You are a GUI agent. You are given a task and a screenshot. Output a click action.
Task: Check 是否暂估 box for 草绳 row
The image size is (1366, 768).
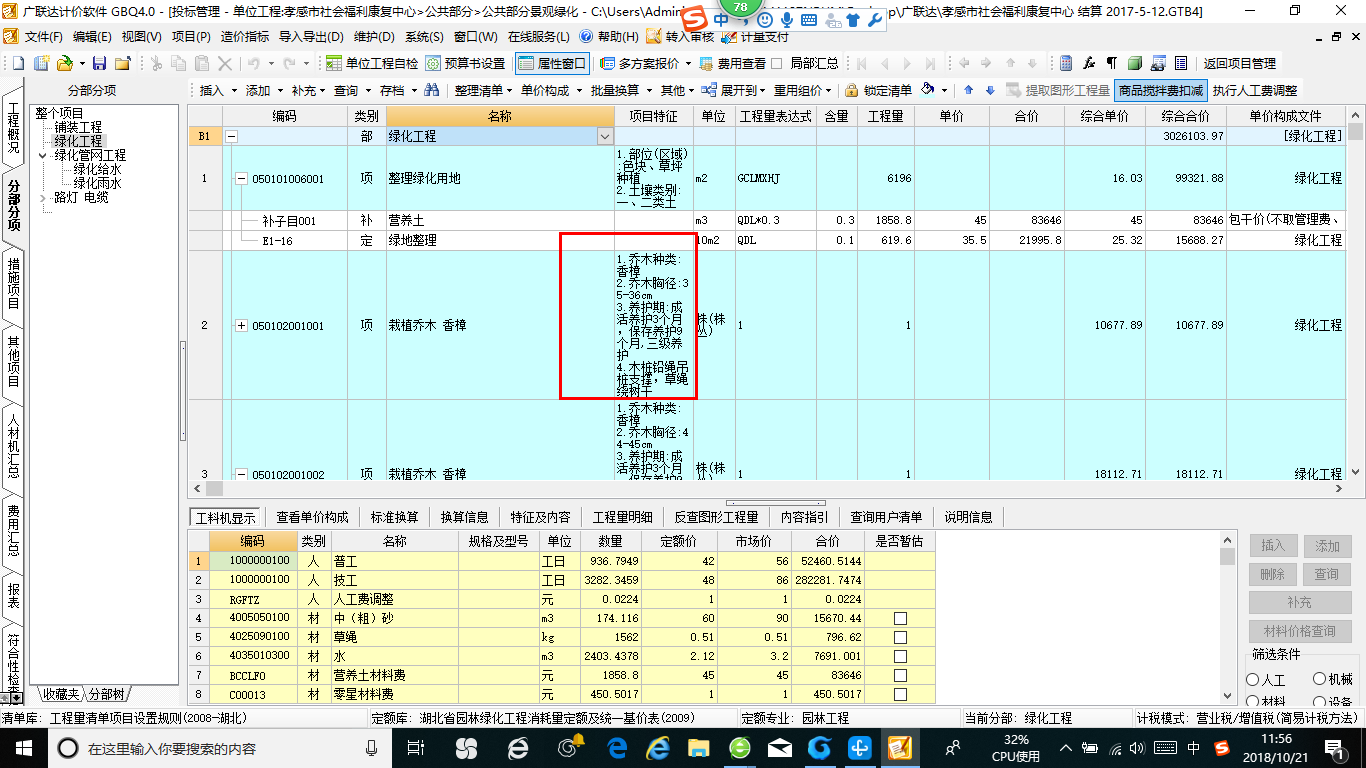pos(899,638)
